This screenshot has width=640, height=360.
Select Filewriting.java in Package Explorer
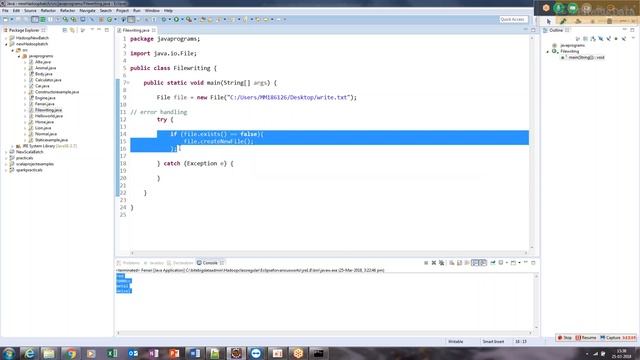pos(48,110)
